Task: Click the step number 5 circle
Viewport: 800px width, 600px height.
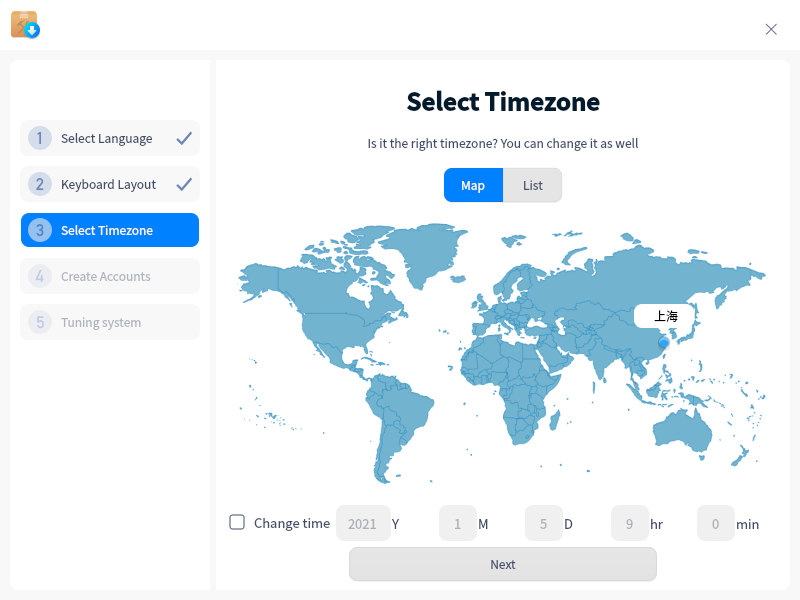Action: (40, 322)
